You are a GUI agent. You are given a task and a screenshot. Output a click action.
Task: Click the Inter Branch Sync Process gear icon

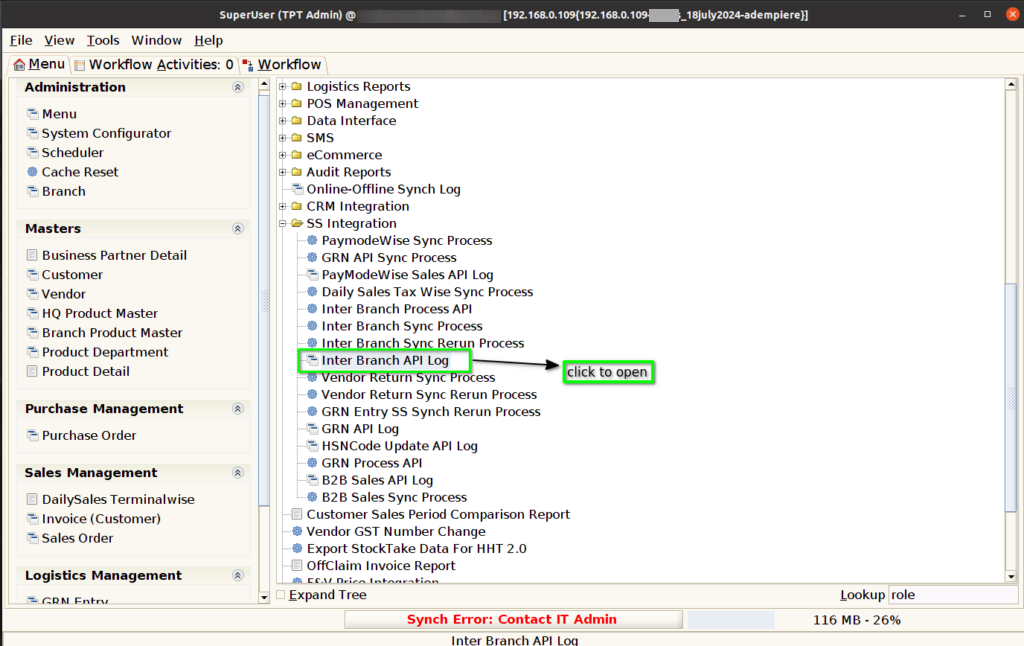point(312,326)
